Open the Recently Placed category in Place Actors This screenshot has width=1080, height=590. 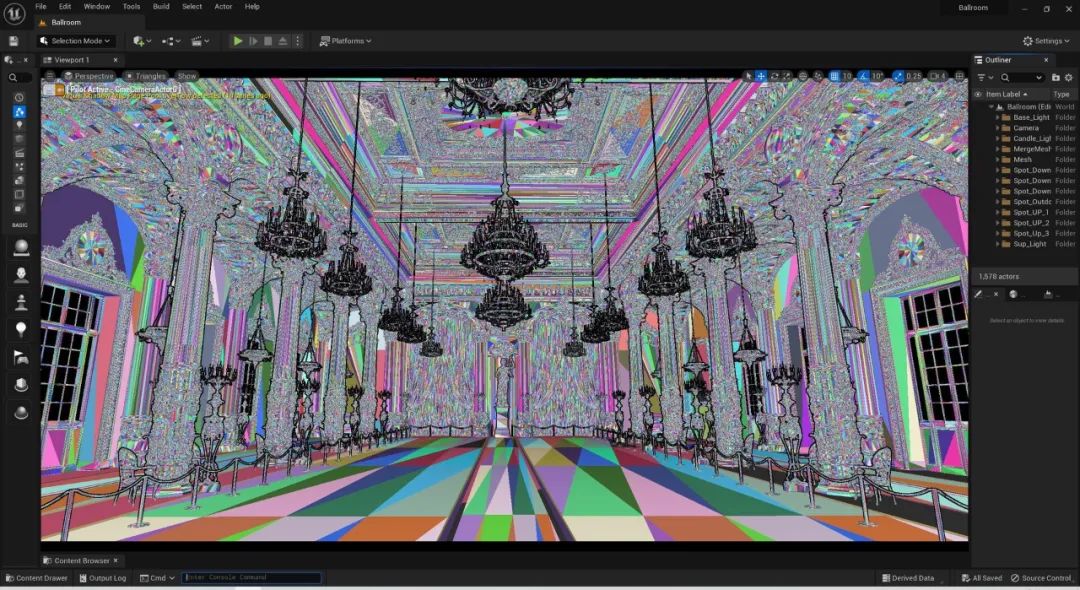pyautogui.click(x=19, y=97)
